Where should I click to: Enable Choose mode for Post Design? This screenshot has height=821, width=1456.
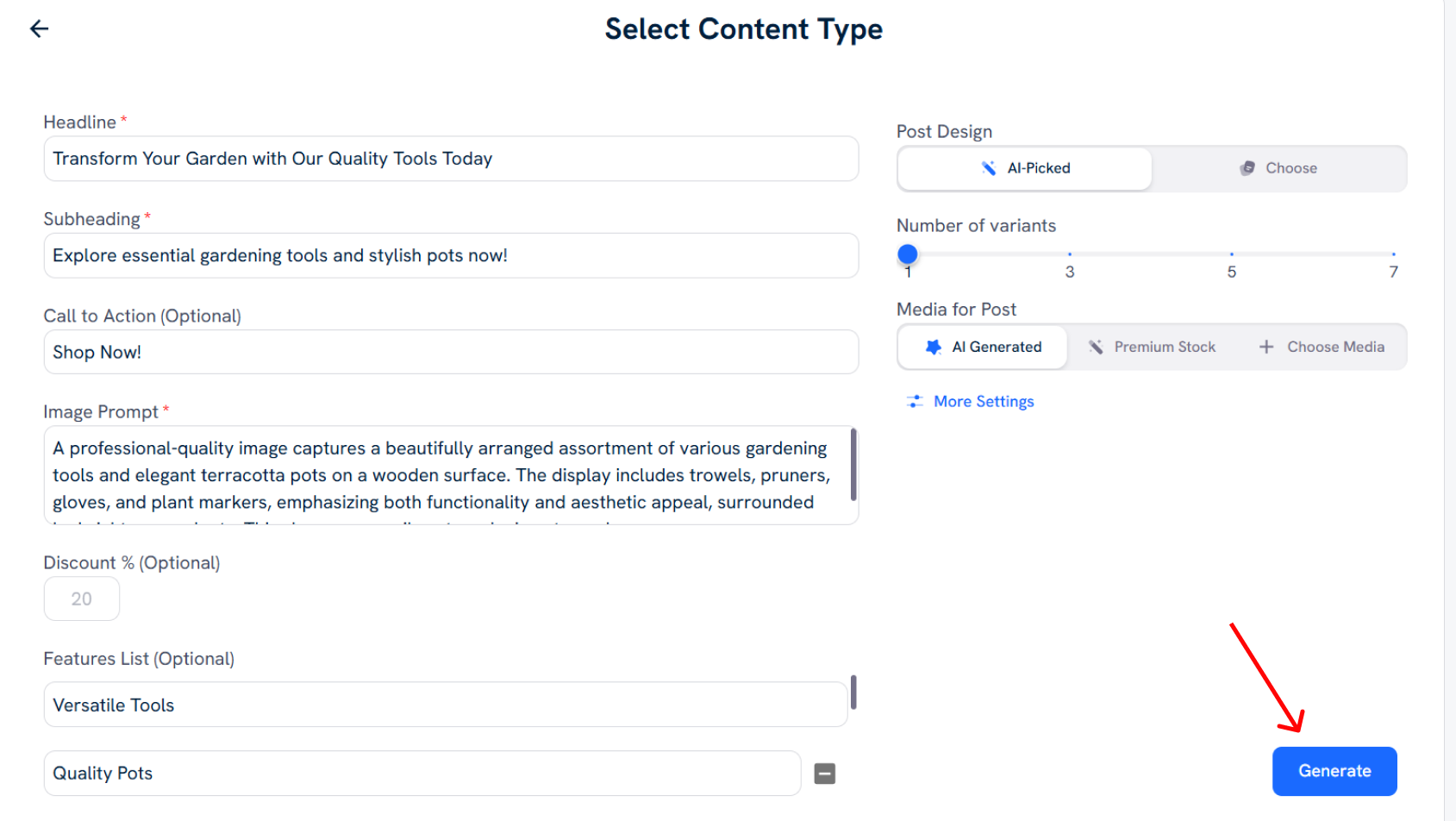click(x=1279, y=168)
